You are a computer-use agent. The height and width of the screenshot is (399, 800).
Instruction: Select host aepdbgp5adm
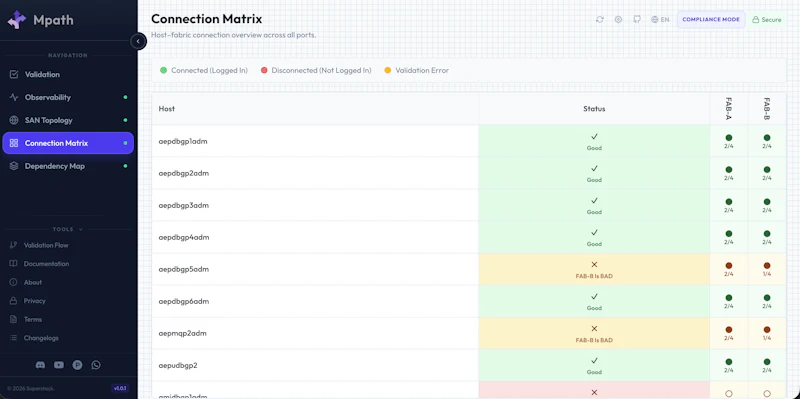point(184,269)
